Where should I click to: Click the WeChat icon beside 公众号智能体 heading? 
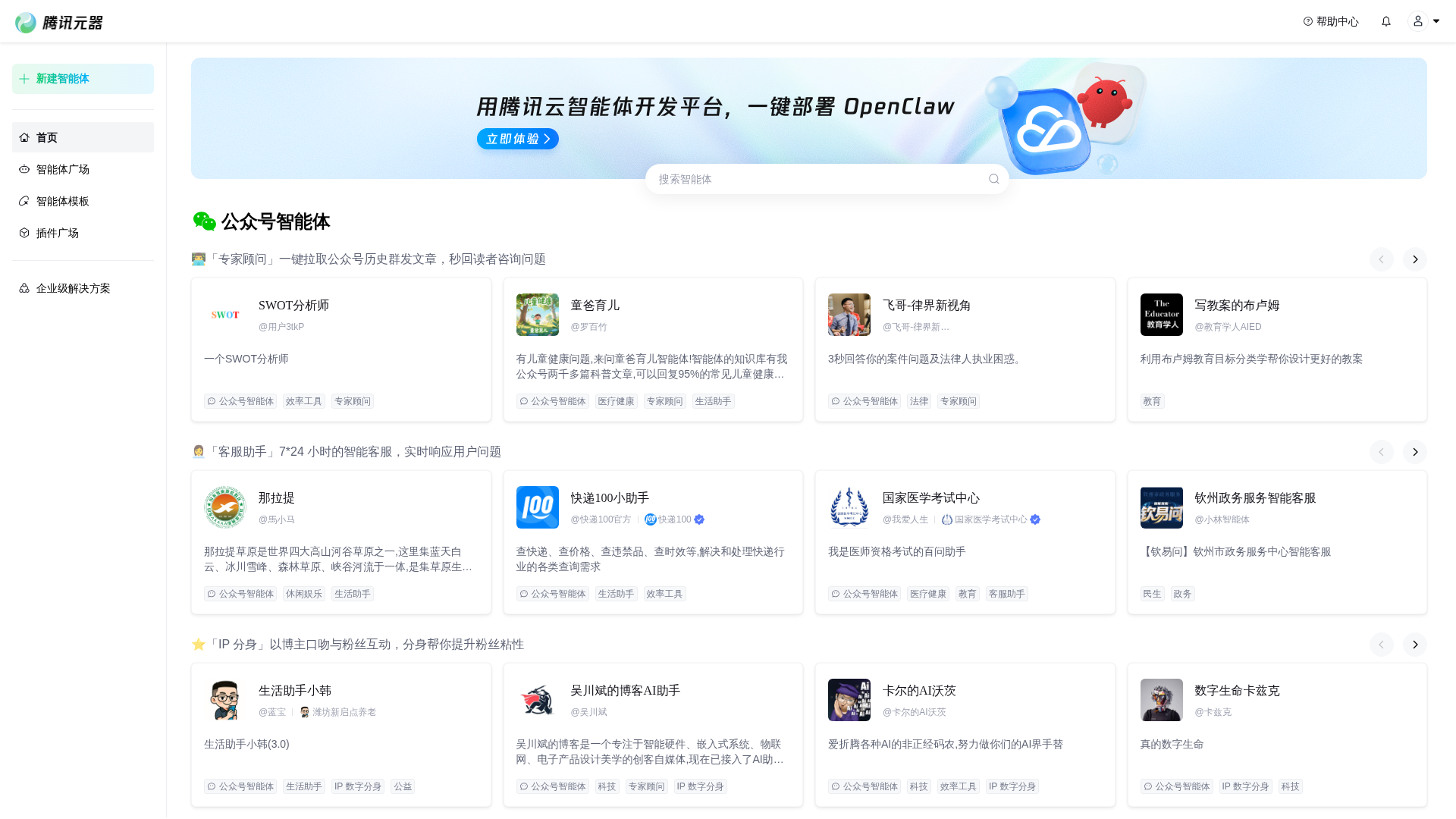click(204, 221)
